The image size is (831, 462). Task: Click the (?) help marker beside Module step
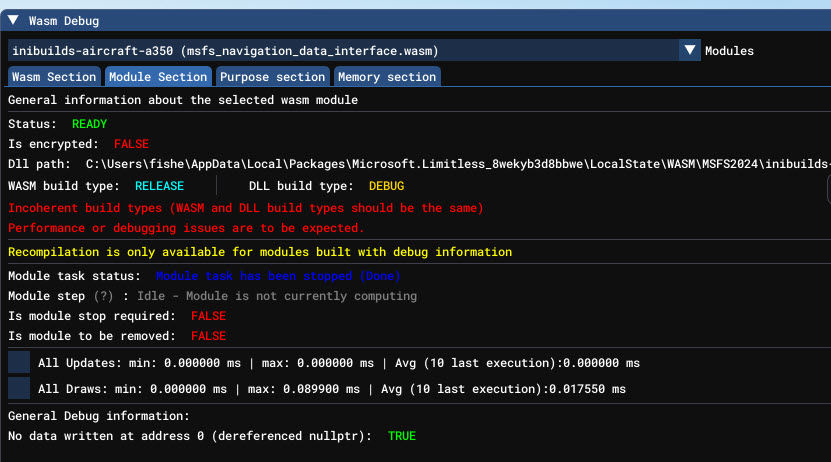click(104, 296)
